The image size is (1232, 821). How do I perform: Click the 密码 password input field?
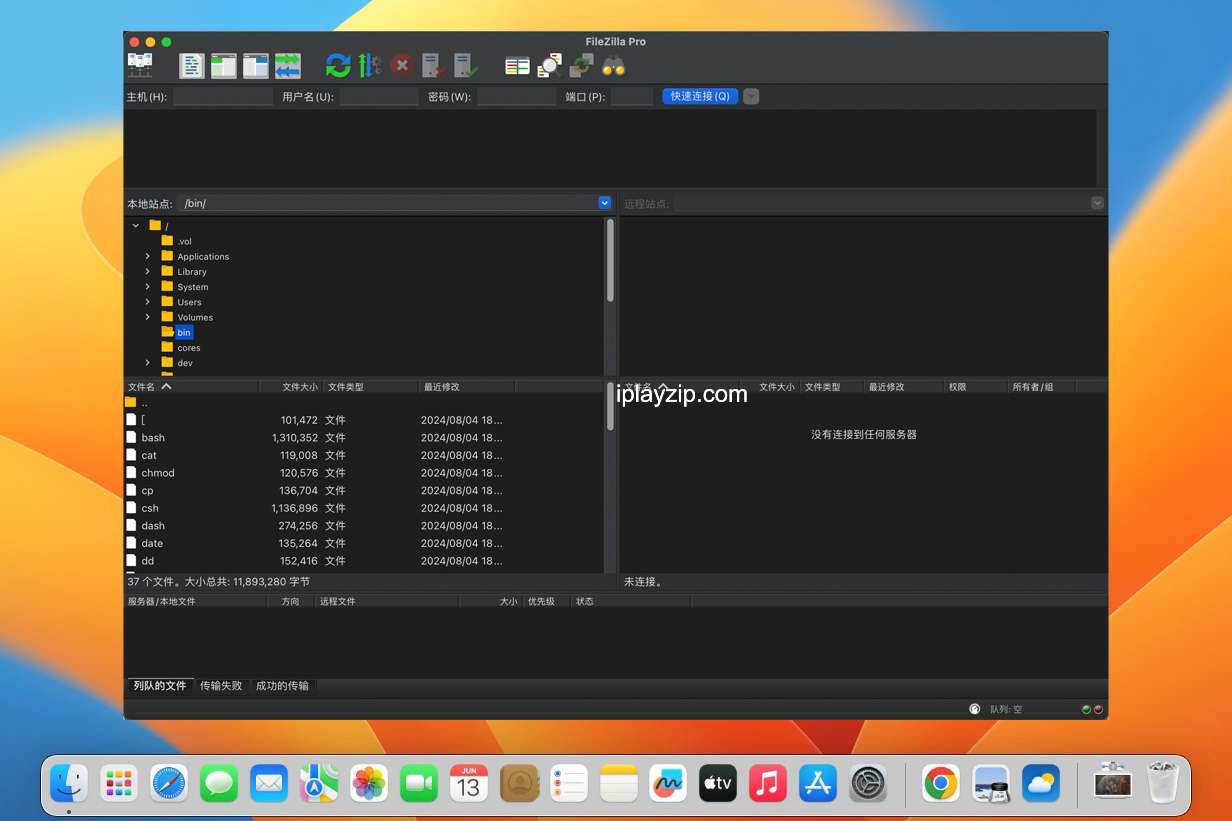pos(516,97)
